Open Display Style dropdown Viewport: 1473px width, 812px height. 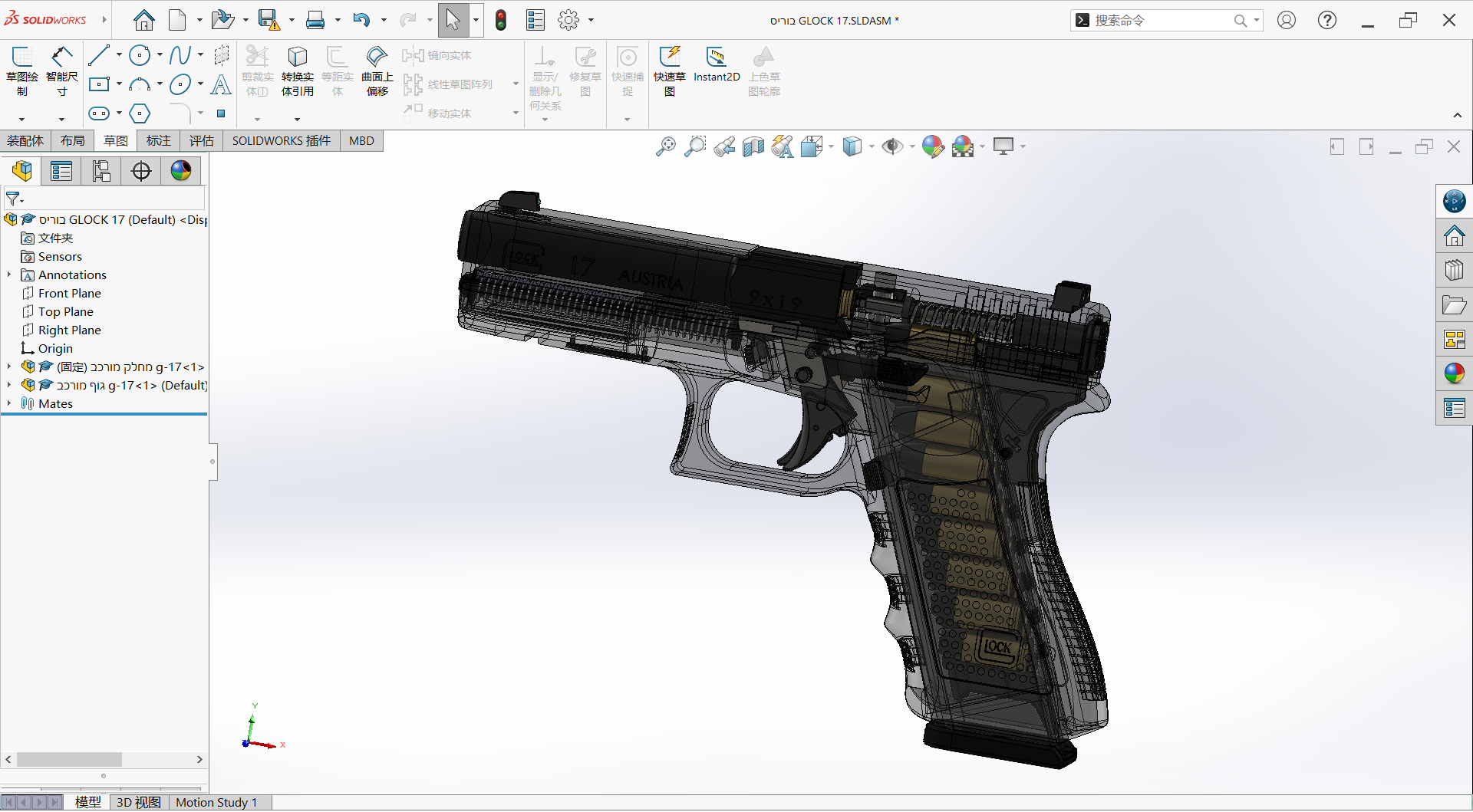click(x=872, y=146)
